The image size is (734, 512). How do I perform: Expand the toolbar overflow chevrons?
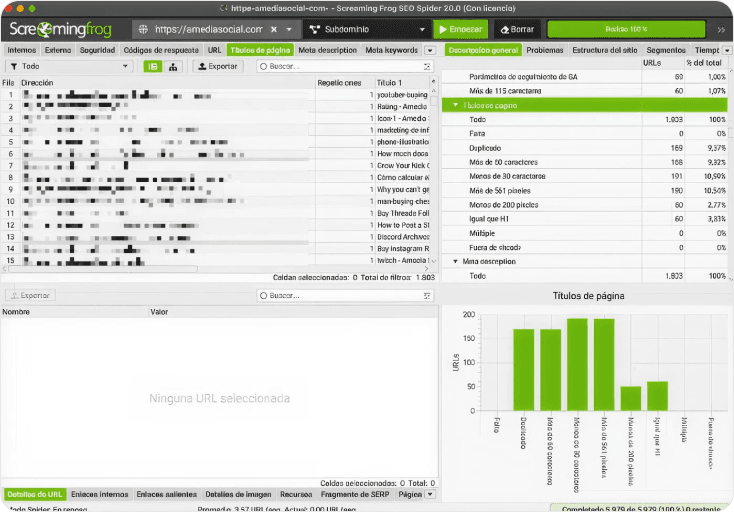click(721, 29)
